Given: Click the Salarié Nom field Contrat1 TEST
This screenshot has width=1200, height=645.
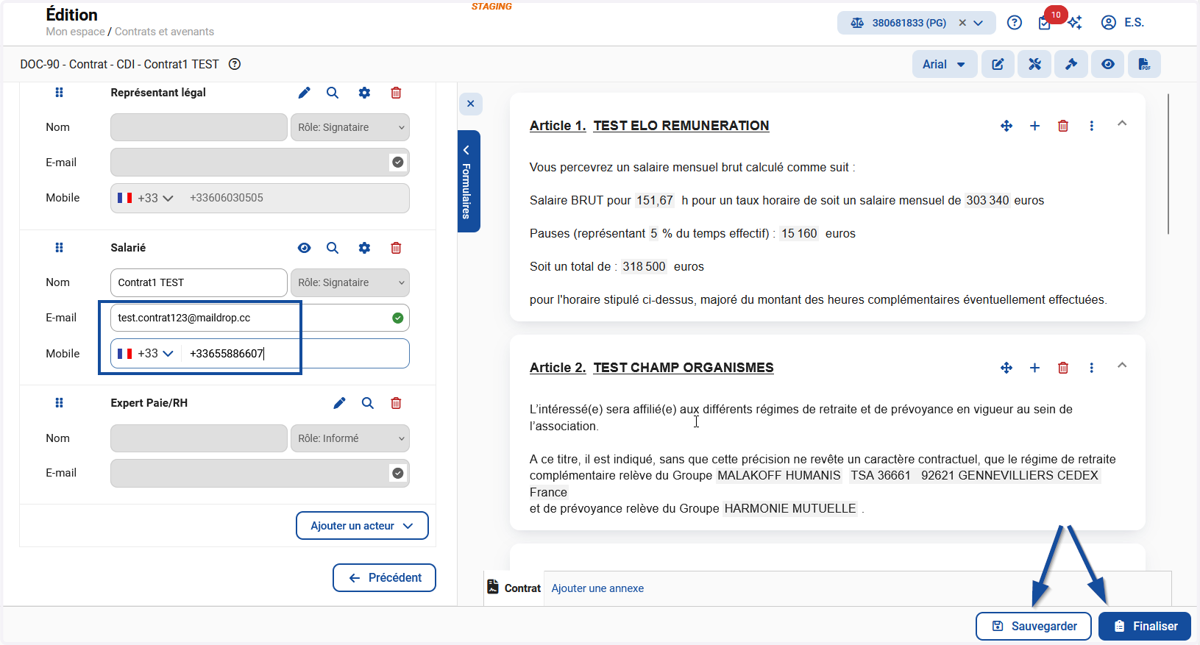Looking at the screenshot, I should click(199, 282).
